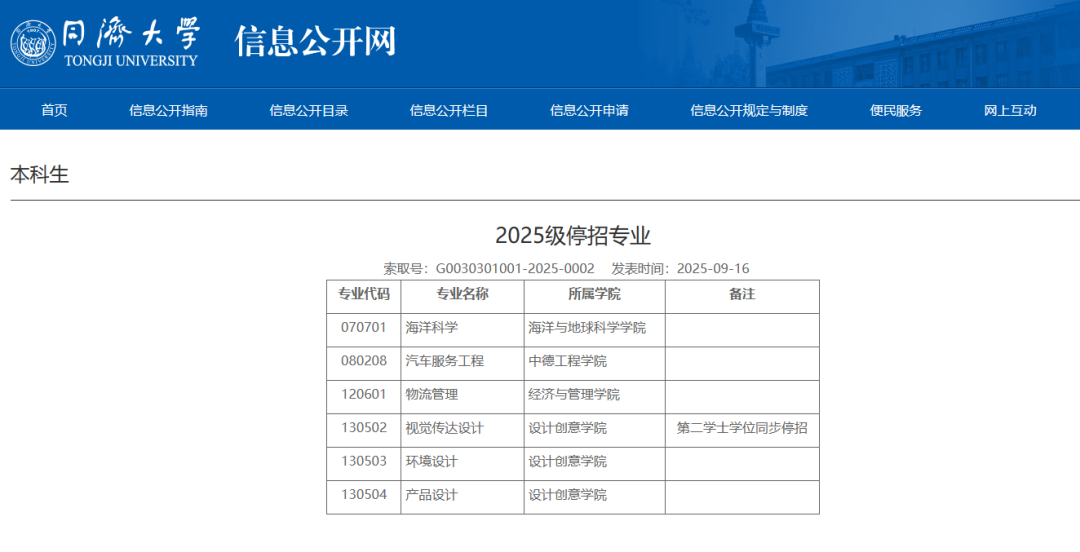Click the 汽车服务工程 table cell
The image size is (1080, 552).
pyautogui.click(x=444, y=361)
